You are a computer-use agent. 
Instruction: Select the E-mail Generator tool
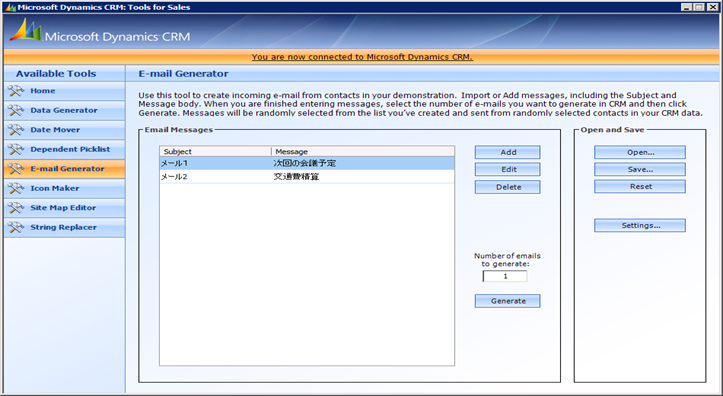[x=65, y=169]
